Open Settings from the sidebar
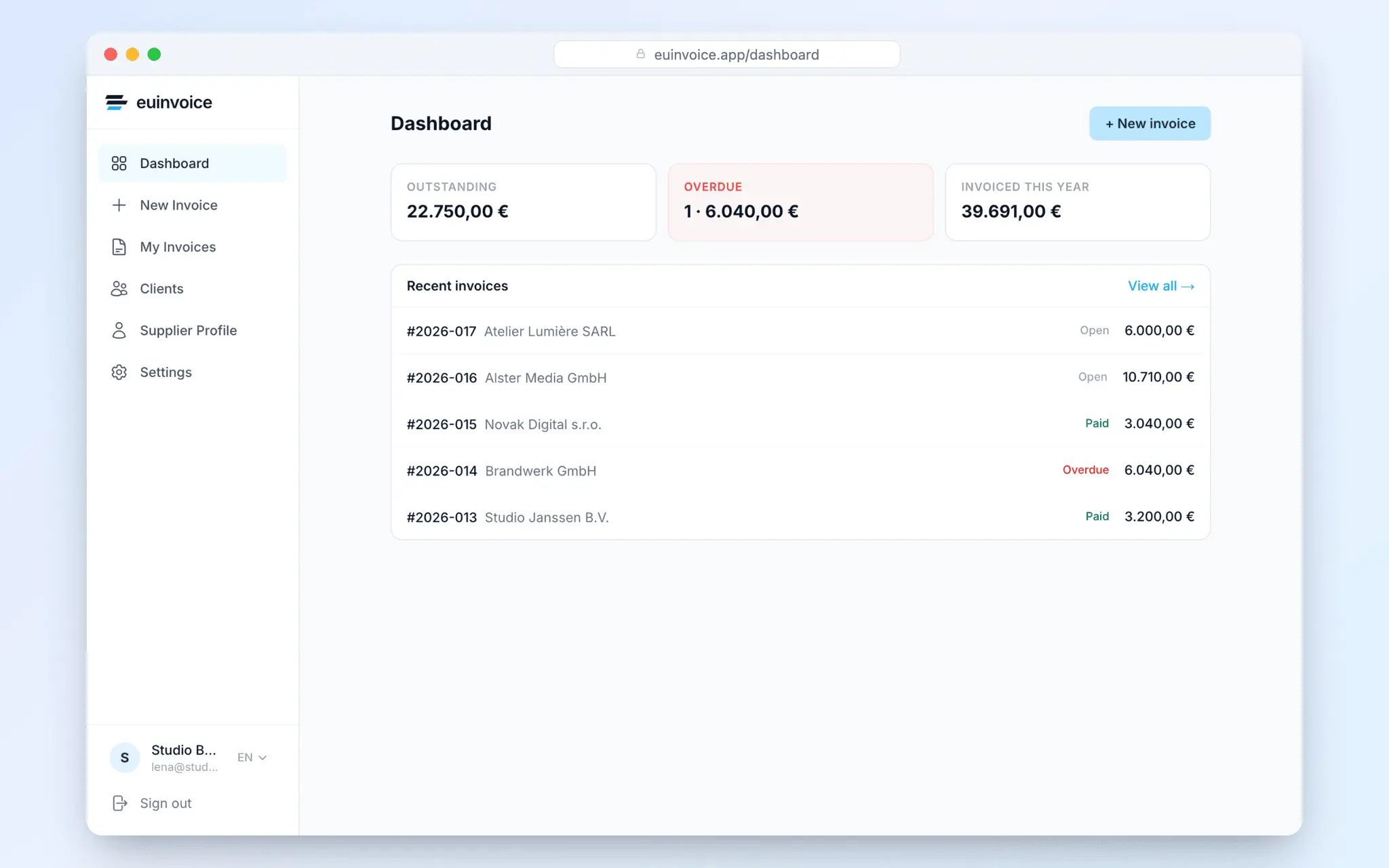Image resolution: width=1389 pixels, height=868 pixels. pyautogui.click(x=193, y=372)
